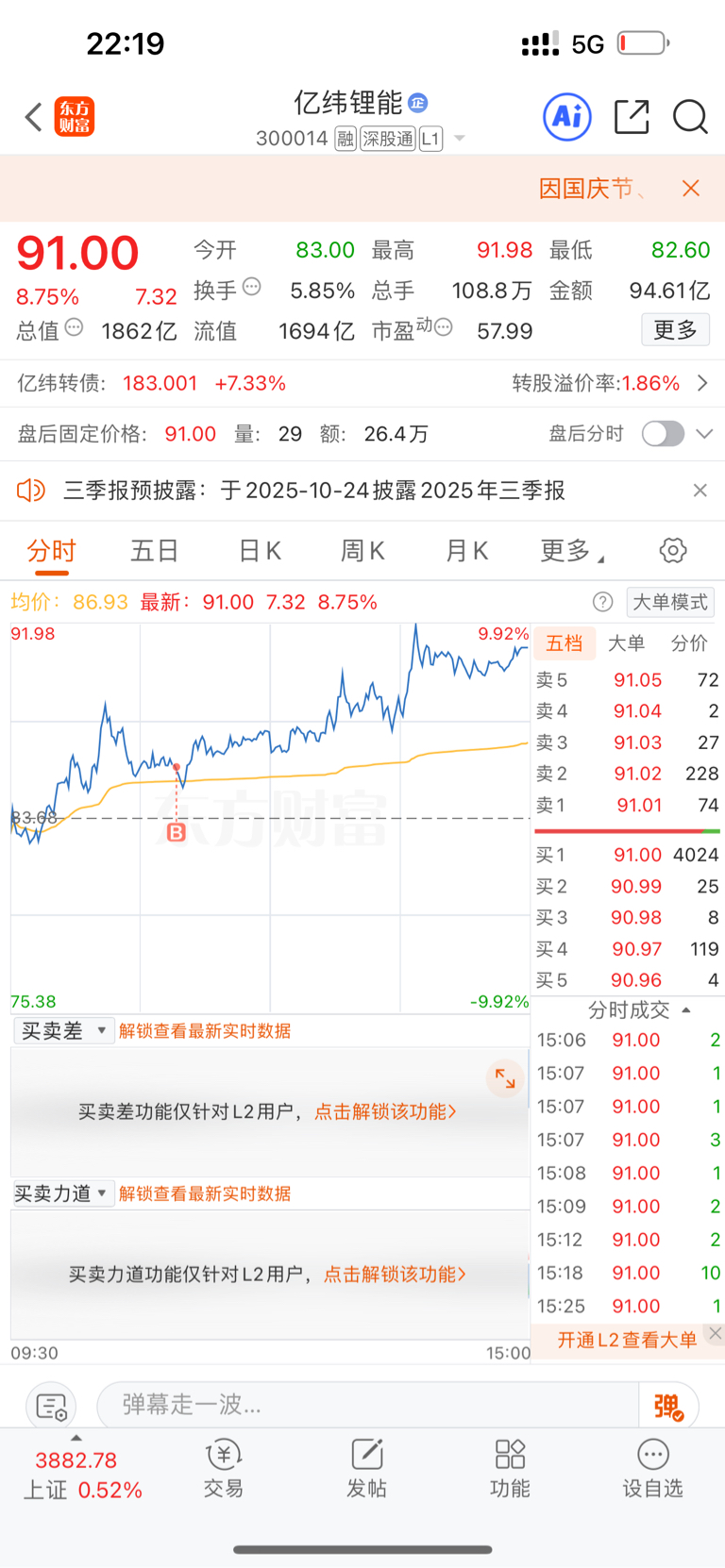Select the 五档 order book tab
The width and height of the screenshot is (725, 1568).
565,643
